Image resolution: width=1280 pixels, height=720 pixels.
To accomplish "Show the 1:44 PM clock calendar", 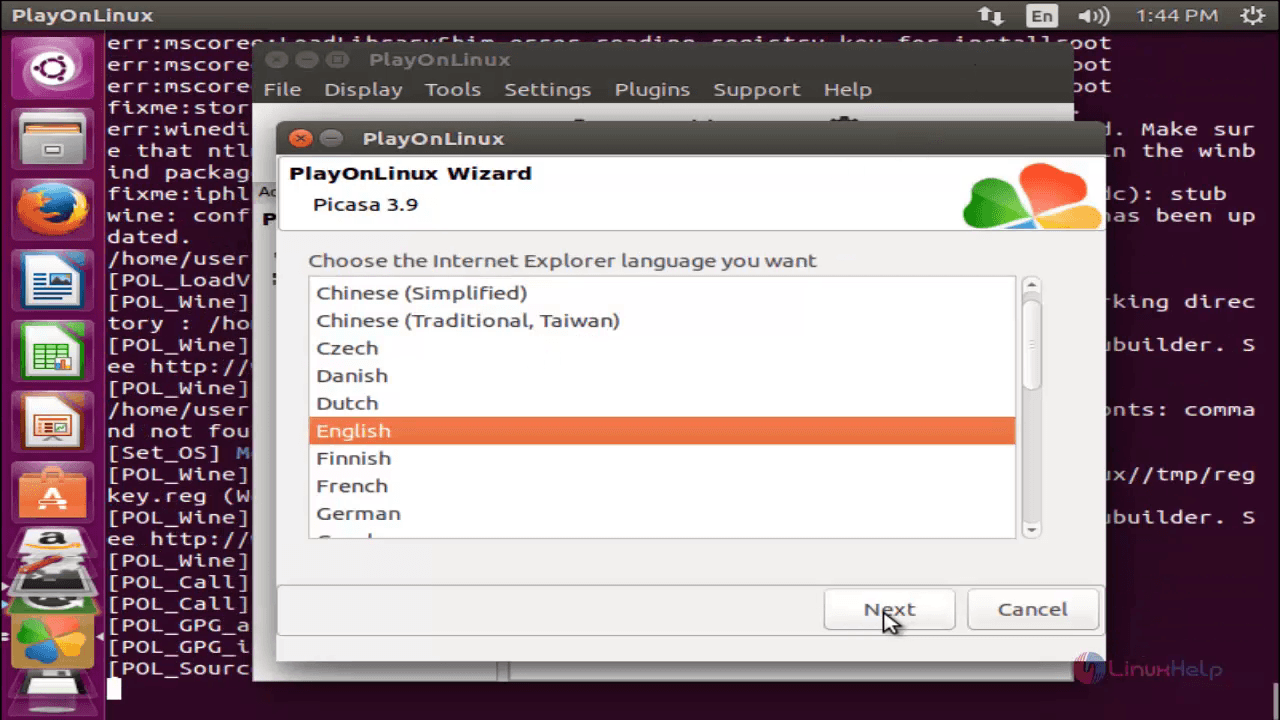I will tap(1177, 15).
